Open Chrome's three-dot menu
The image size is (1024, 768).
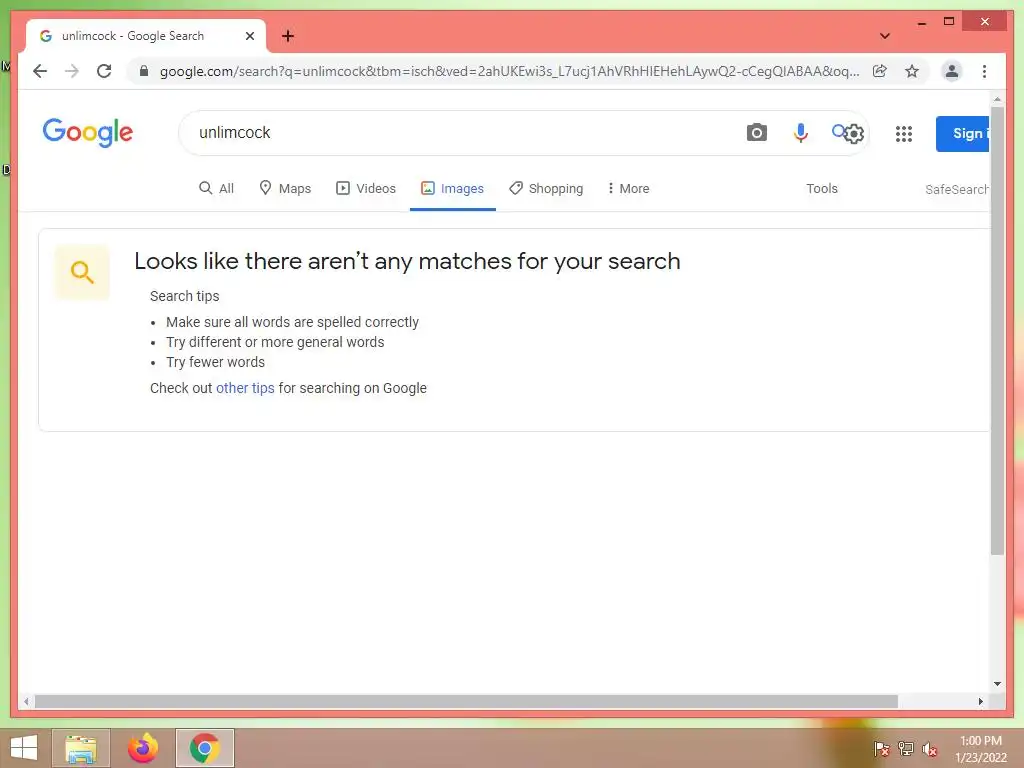984,71
